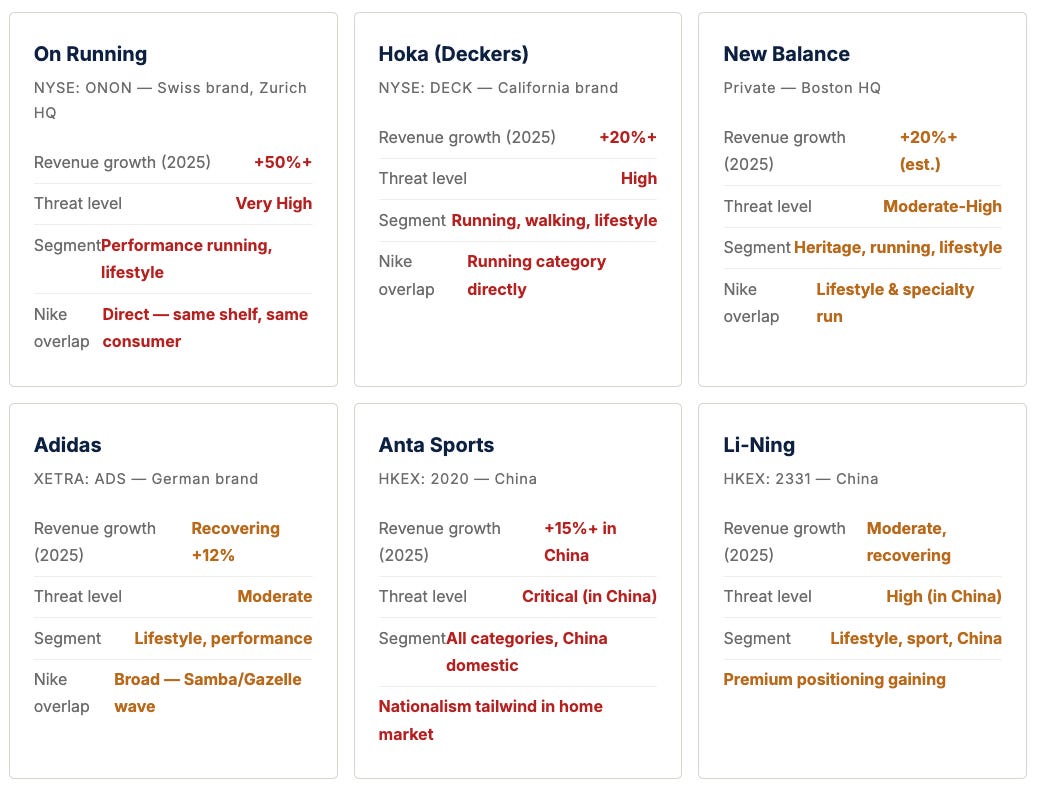Click On Running's 'Revenue growth (2025)' label
The height and width of the screenshot is (794, 1040).
(x=122, y=163)
